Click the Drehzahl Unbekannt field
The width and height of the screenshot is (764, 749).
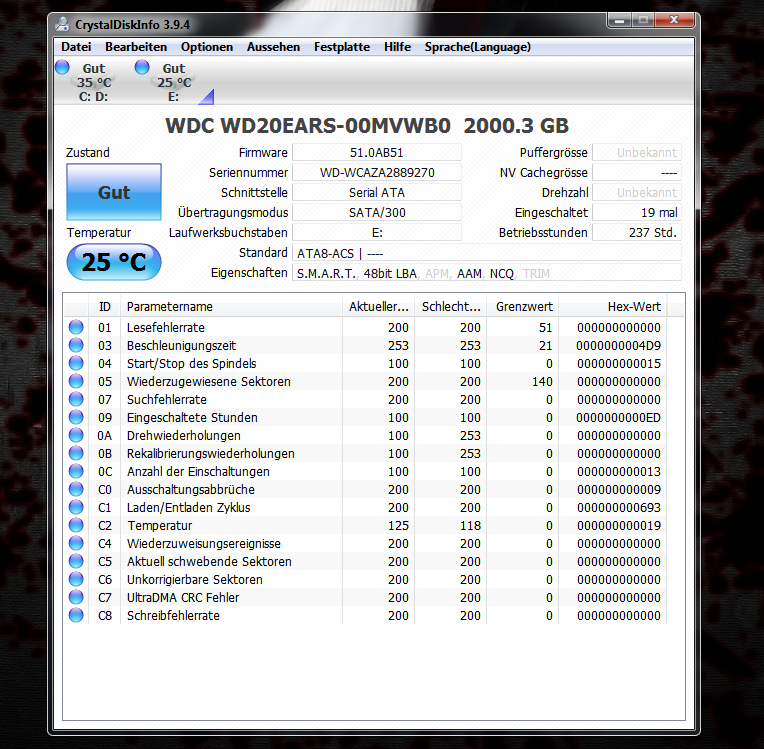(637, 192)
